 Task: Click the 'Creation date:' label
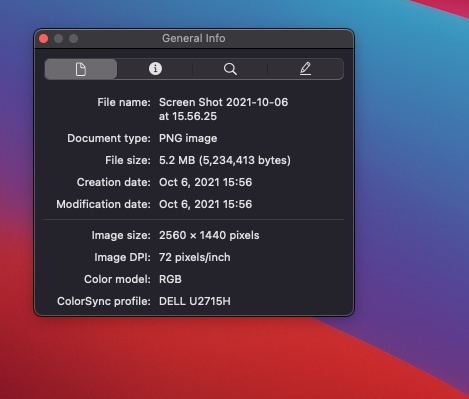coord(114,182)
